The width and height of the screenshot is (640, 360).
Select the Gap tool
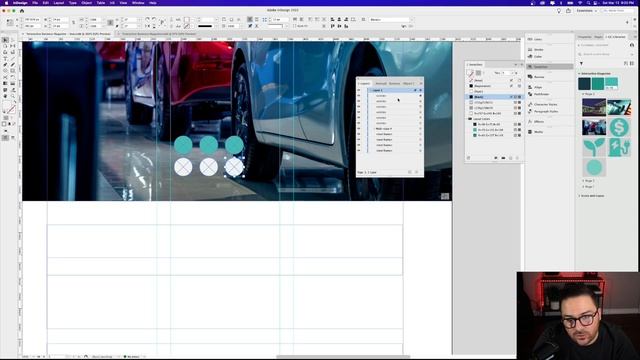coord(13,46)
